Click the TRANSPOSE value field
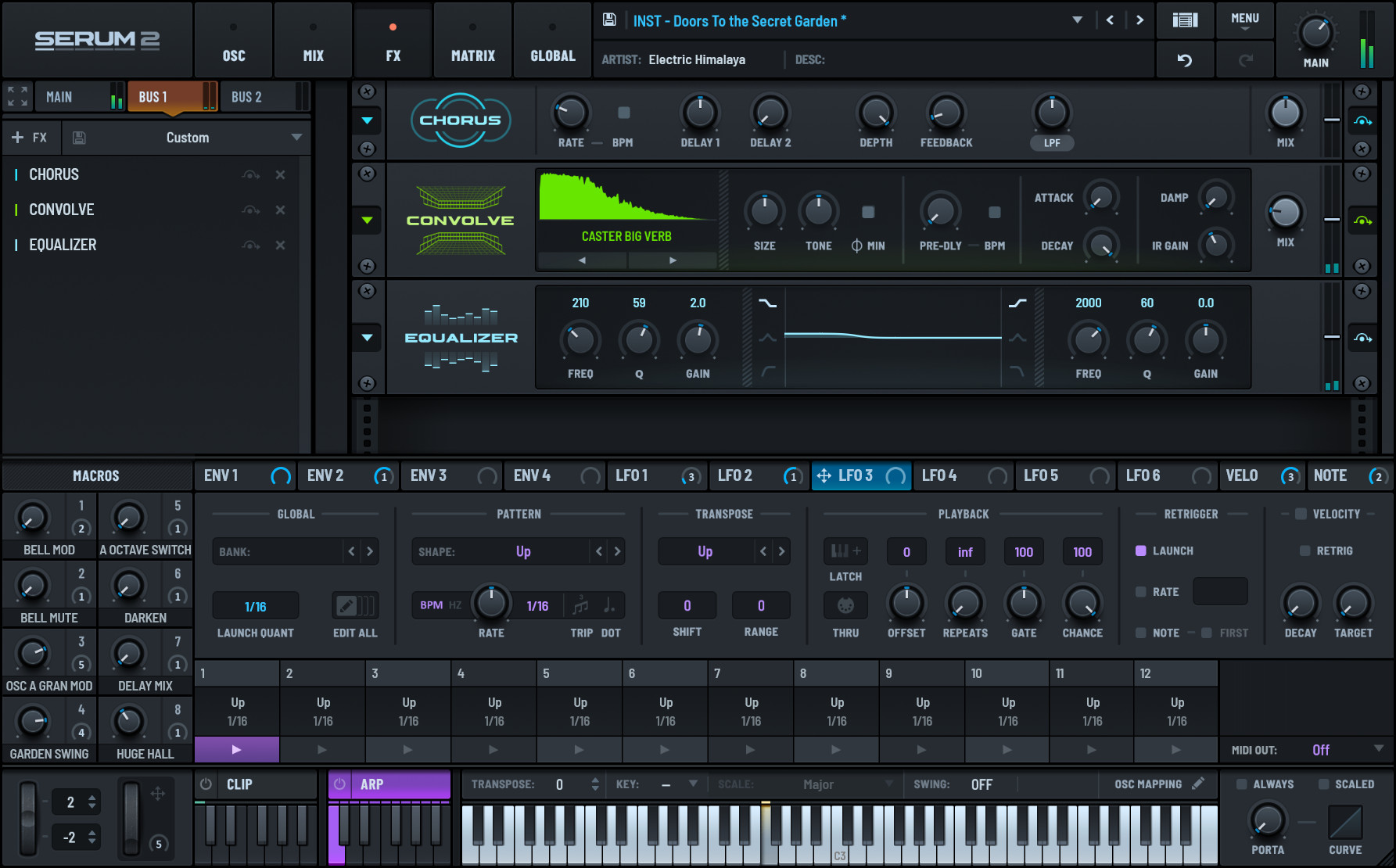This screenshot has height=868, width=1396. coord(559,784)
